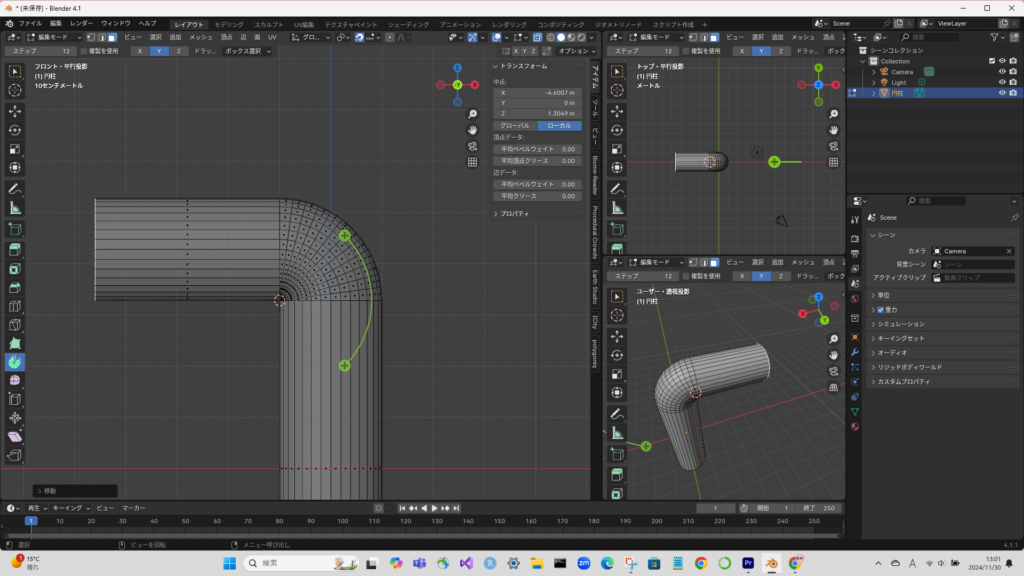Select the Measure tool in front viewport
The height and width of the screenshot is (576, 1024).
pyautogui.click(x=15, y=208)
